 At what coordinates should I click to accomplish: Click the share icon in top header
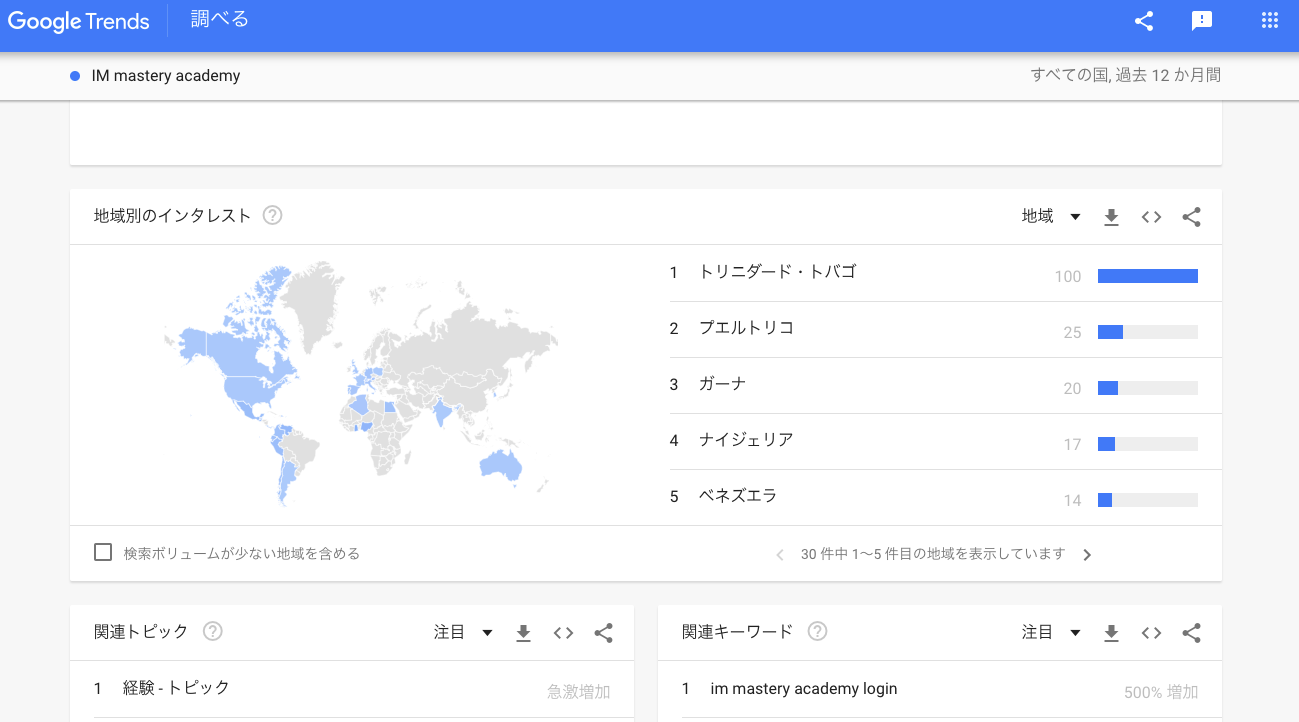coord(1144,21)
